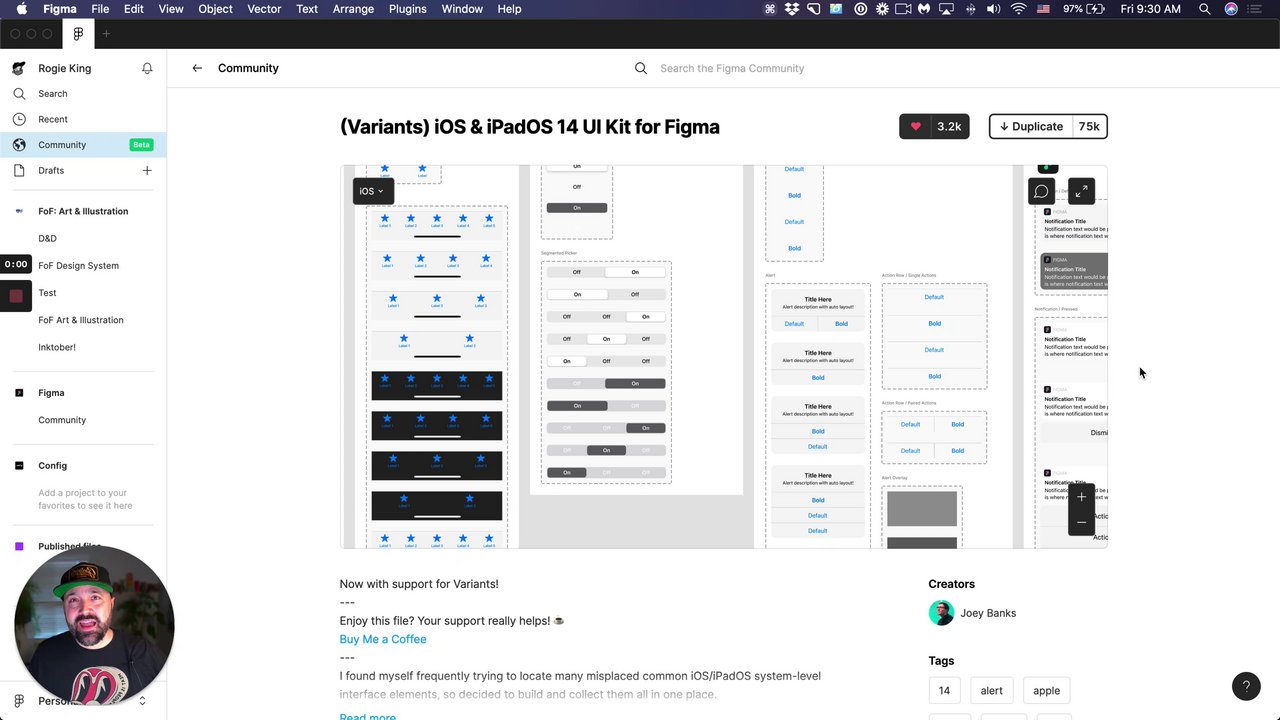Open the Arrange menu
1280x720 pixels.
click(353, 9)
